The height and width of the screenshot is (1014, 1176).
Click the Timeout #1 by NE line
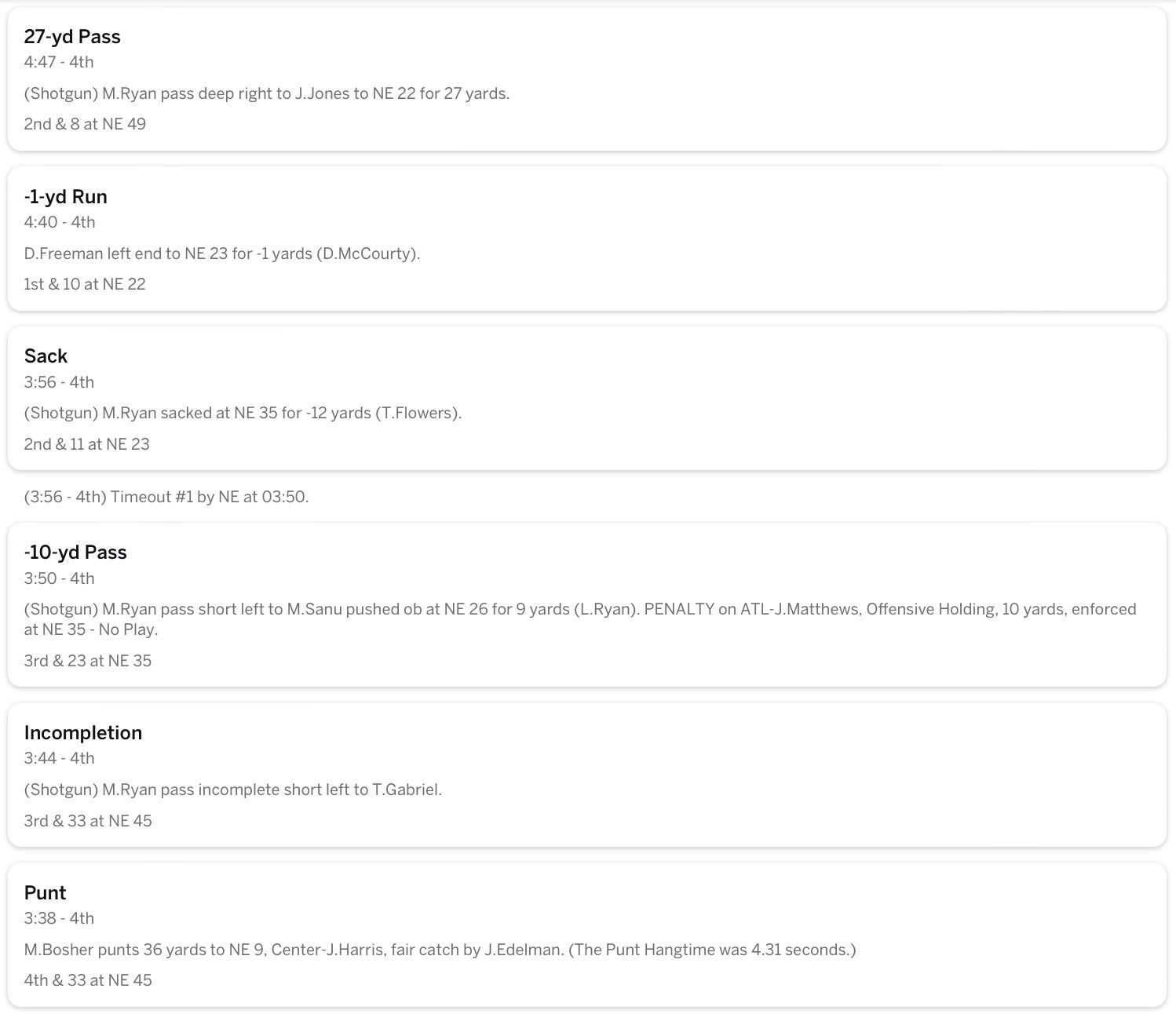click(x=166, y=497)
